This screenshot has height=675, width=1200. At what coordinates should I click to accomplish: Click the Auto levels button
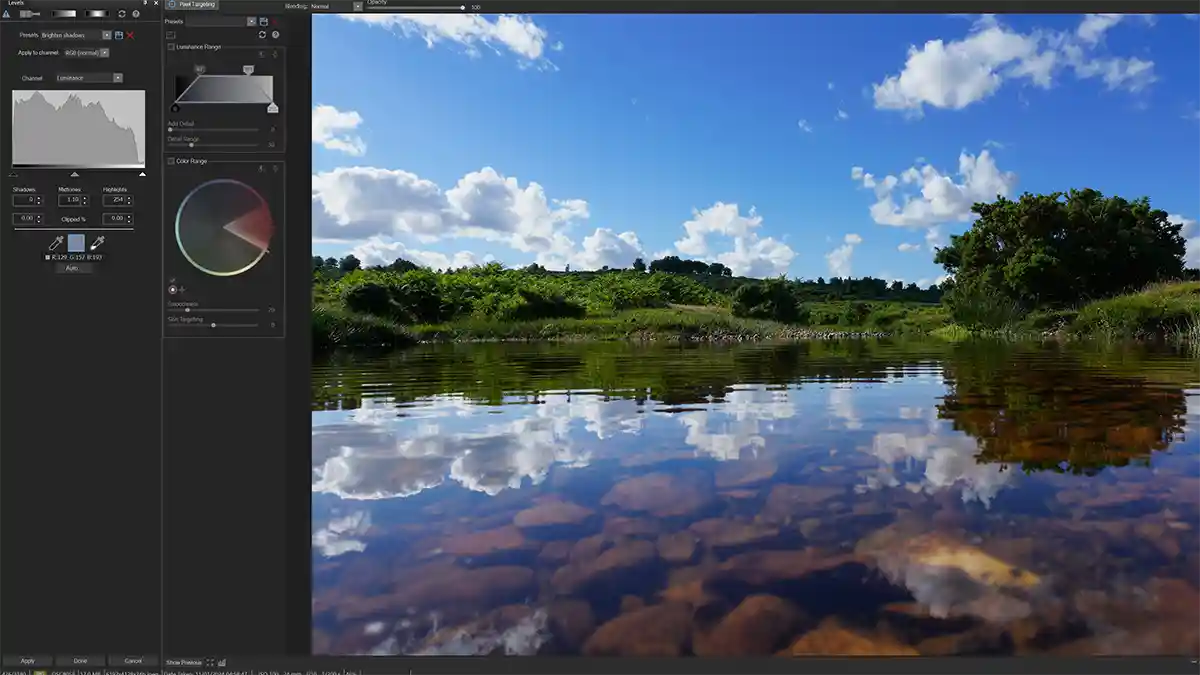[72, 268]
